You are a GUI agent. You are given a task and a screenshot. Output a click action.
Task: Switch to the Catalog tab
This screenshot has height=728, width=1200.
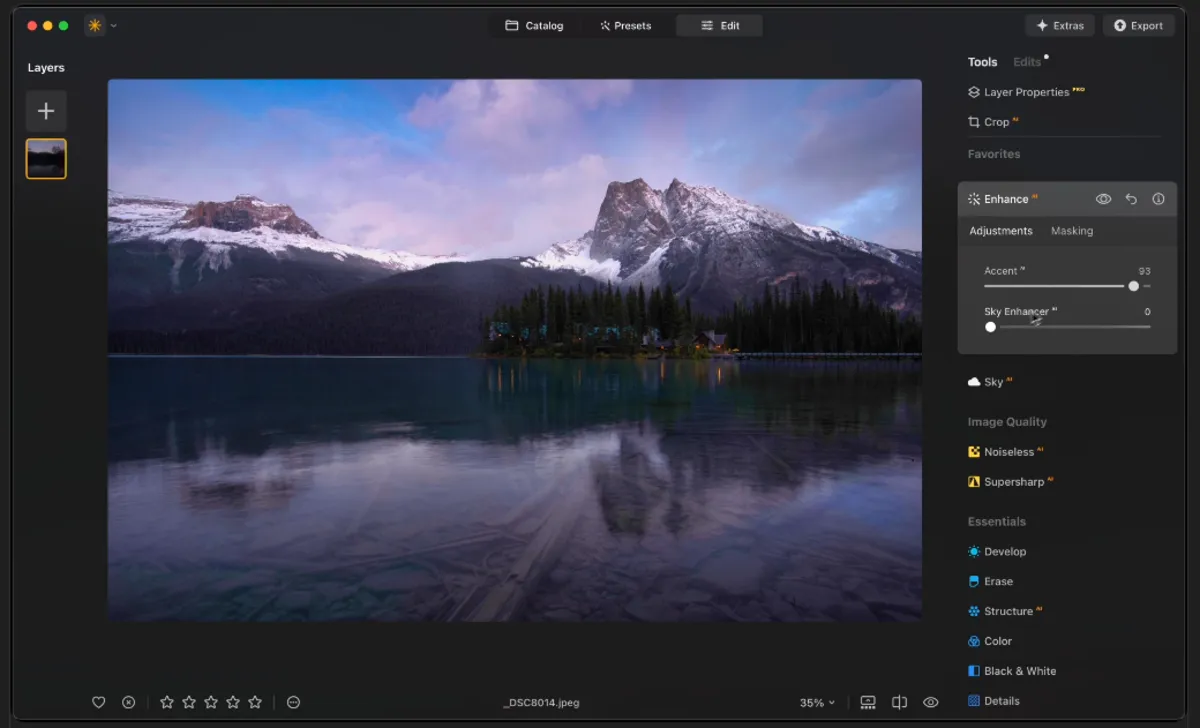[x=534, y=25]
